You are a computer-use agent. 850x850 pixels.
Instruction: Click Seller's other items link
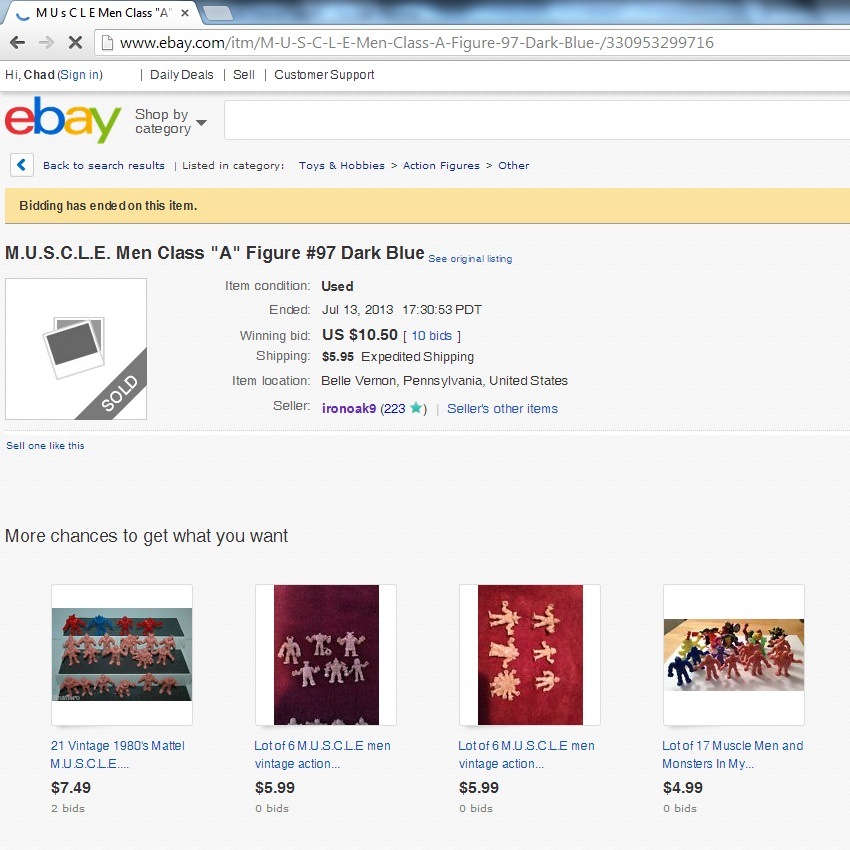point(502,408)
